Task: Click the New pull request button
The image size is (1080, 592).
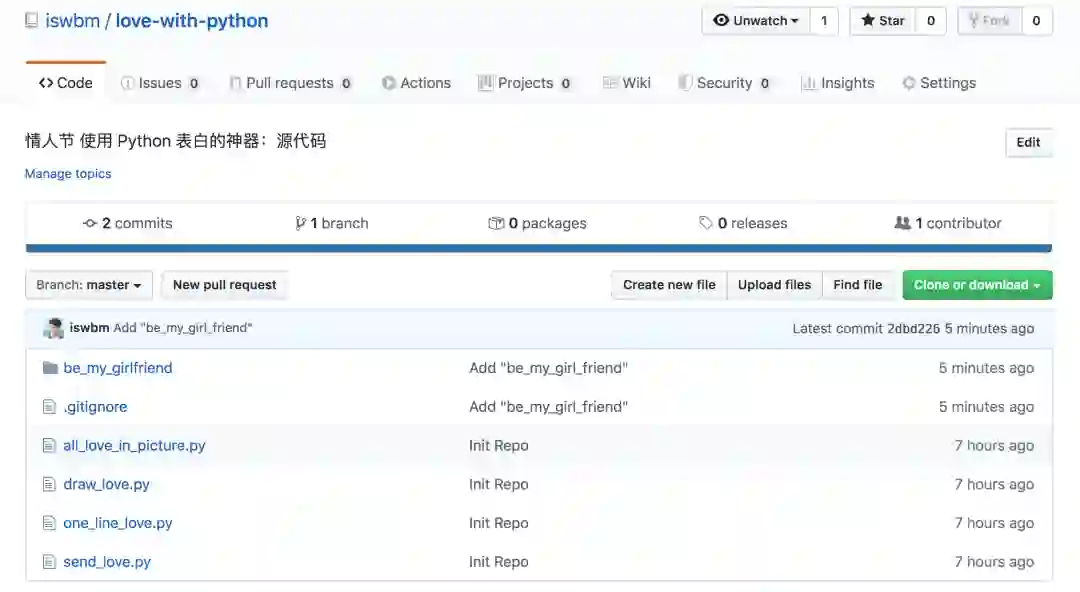Action: click(225, 285)
